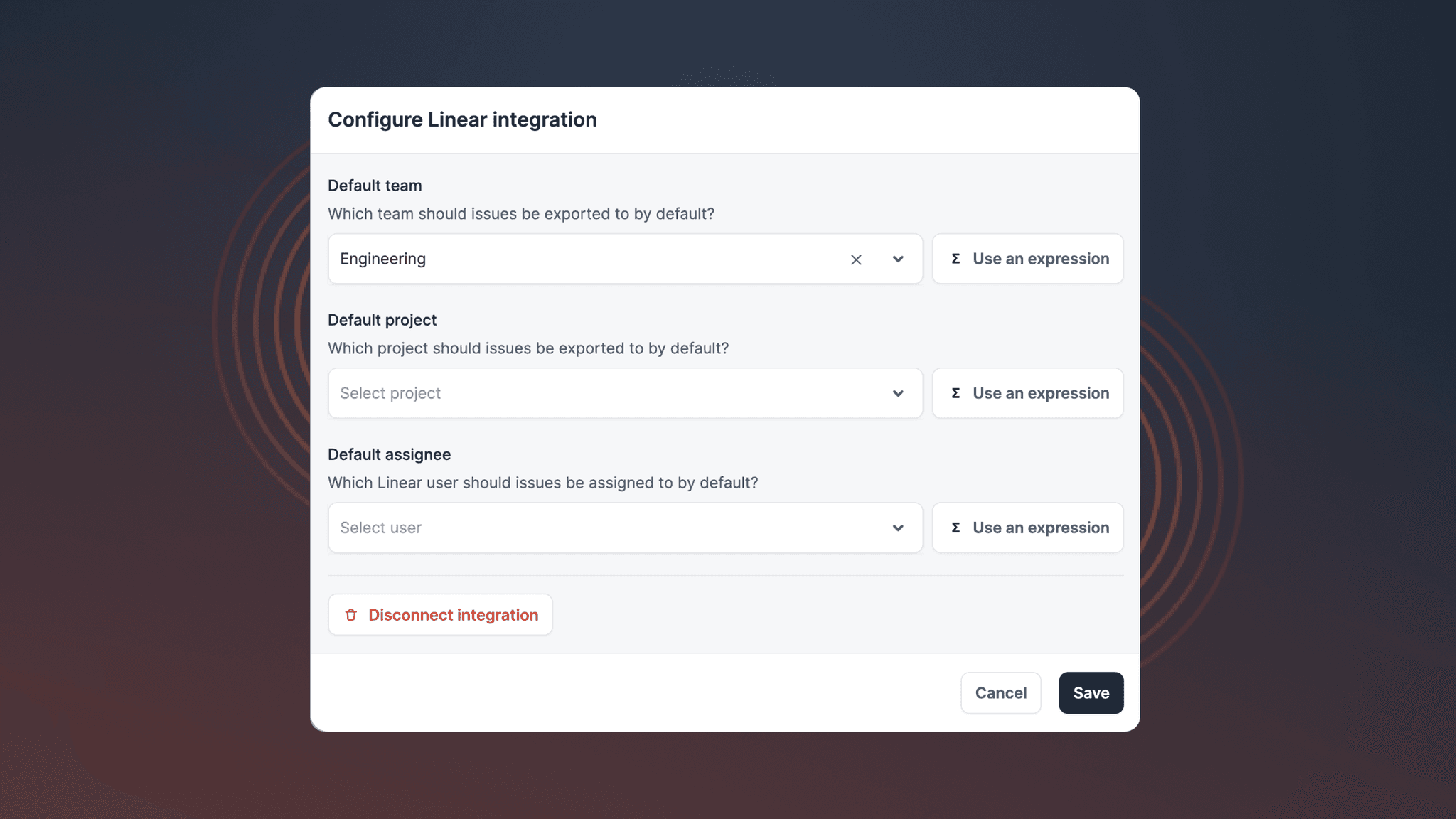The image size is (1456, 819).
Task: Click the sigma icon beside Default assignee
Action: click(955, 528)
